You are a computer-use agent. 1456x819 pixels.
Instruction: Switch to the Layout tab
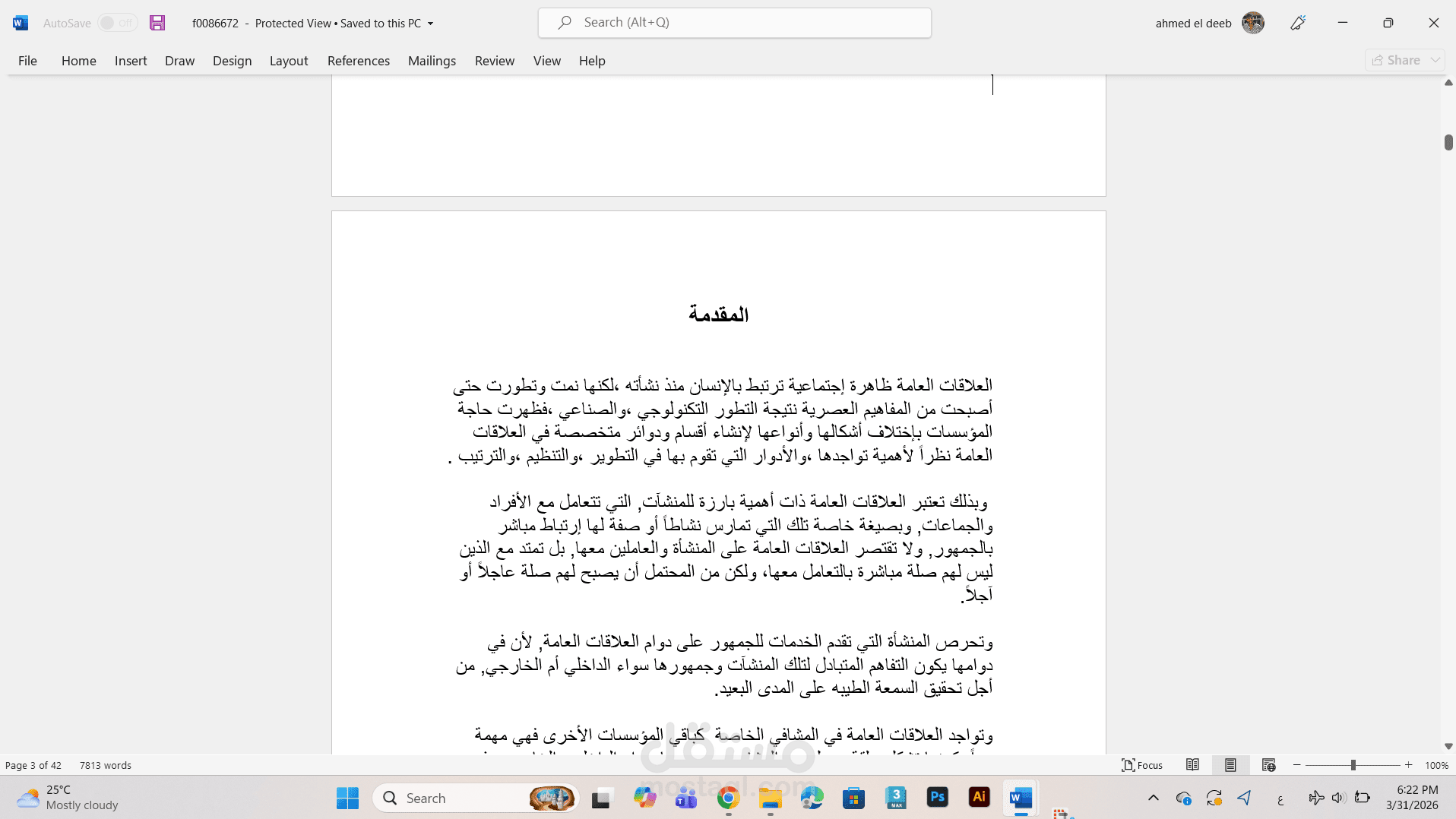(289, 61)
